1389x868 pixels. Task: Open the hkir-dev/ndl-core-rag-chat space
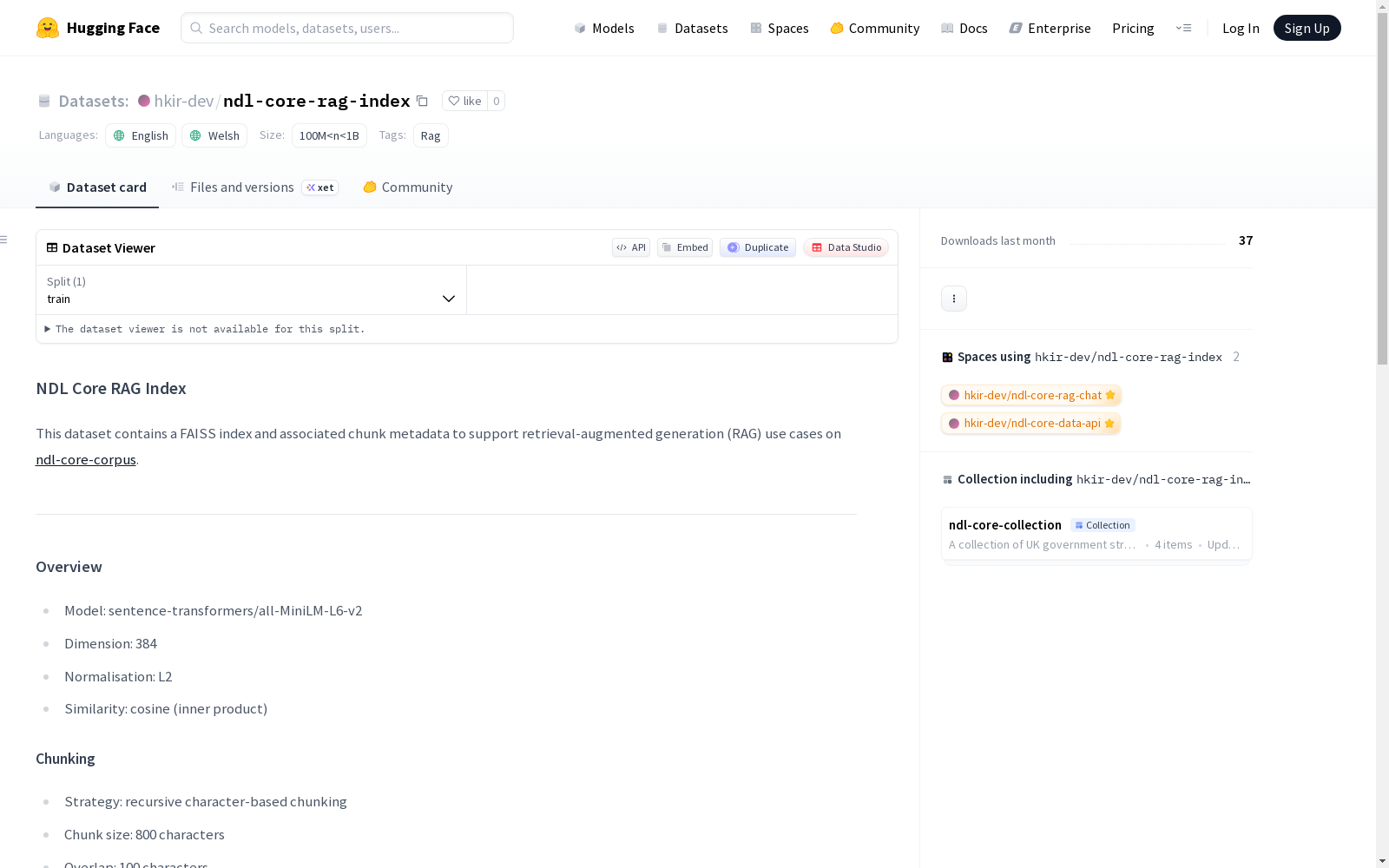point(1031,395)
